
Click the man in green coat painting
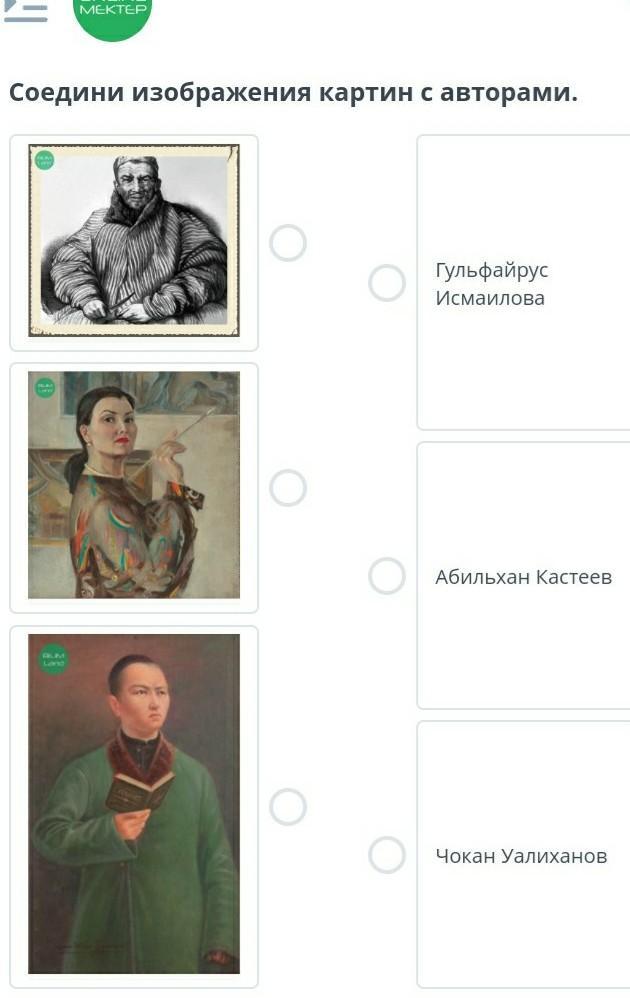point(134,803)
